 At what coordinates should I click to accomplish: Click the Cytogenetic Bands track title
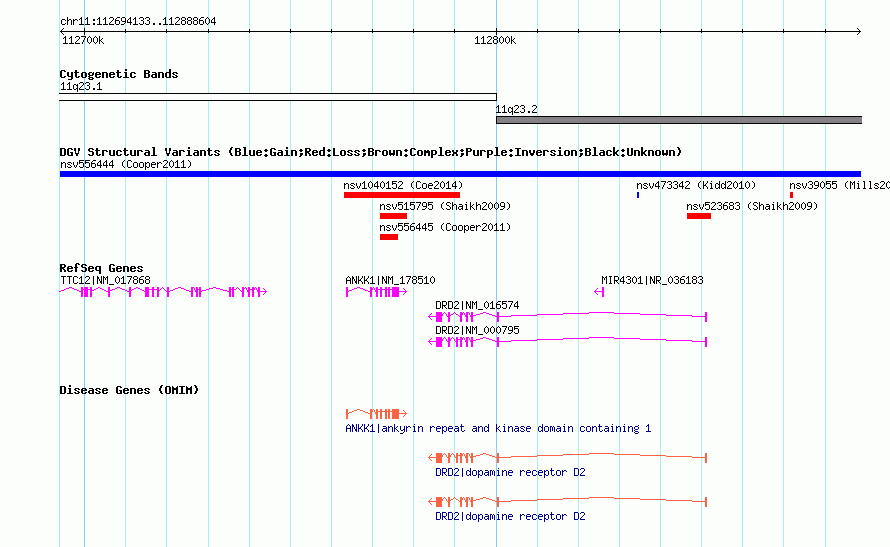tap(119, 74)
